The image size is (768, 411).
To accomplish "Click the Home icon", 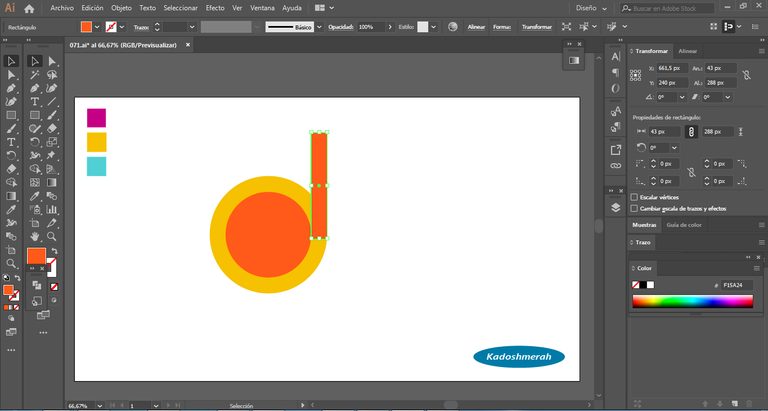I will 29,8.
